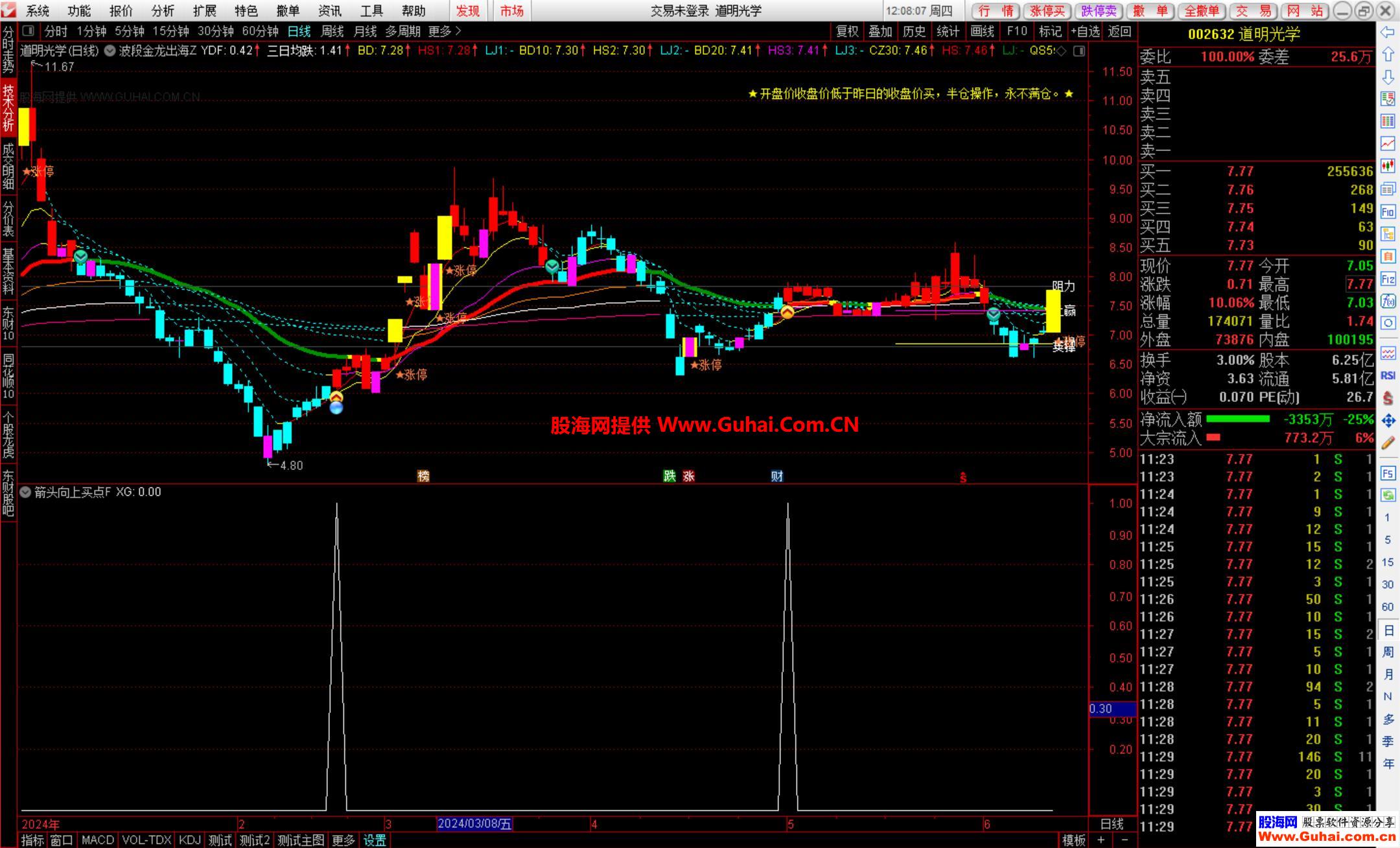The image size is (1400, 848).
Task: Switch to the 周线 weekly tab
Action: point(332,31)
